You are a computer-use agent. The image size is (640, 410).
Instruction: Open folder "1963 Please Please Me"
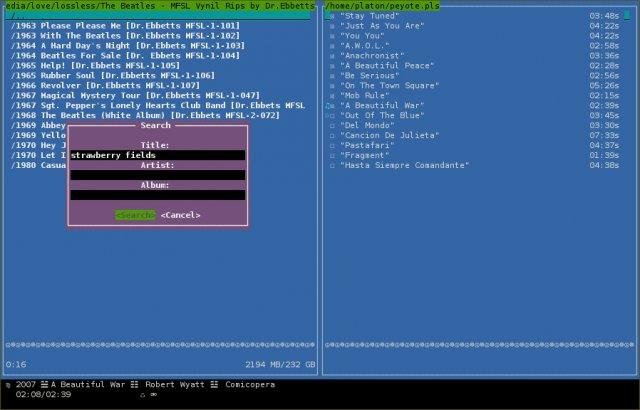(125, 26)
